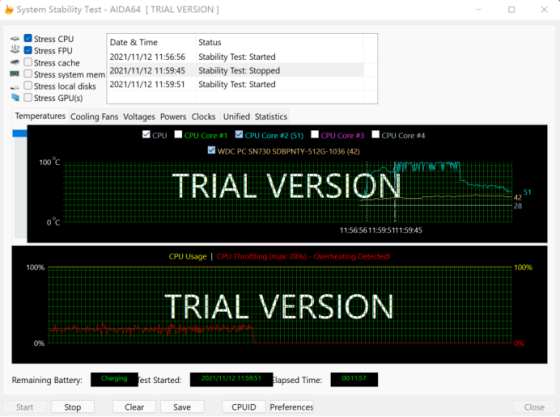560x417 pixels.
Task: Select the 11:59:51 Stability Test: Started log row
Action: pyautogui.click(x=235, y=84)
